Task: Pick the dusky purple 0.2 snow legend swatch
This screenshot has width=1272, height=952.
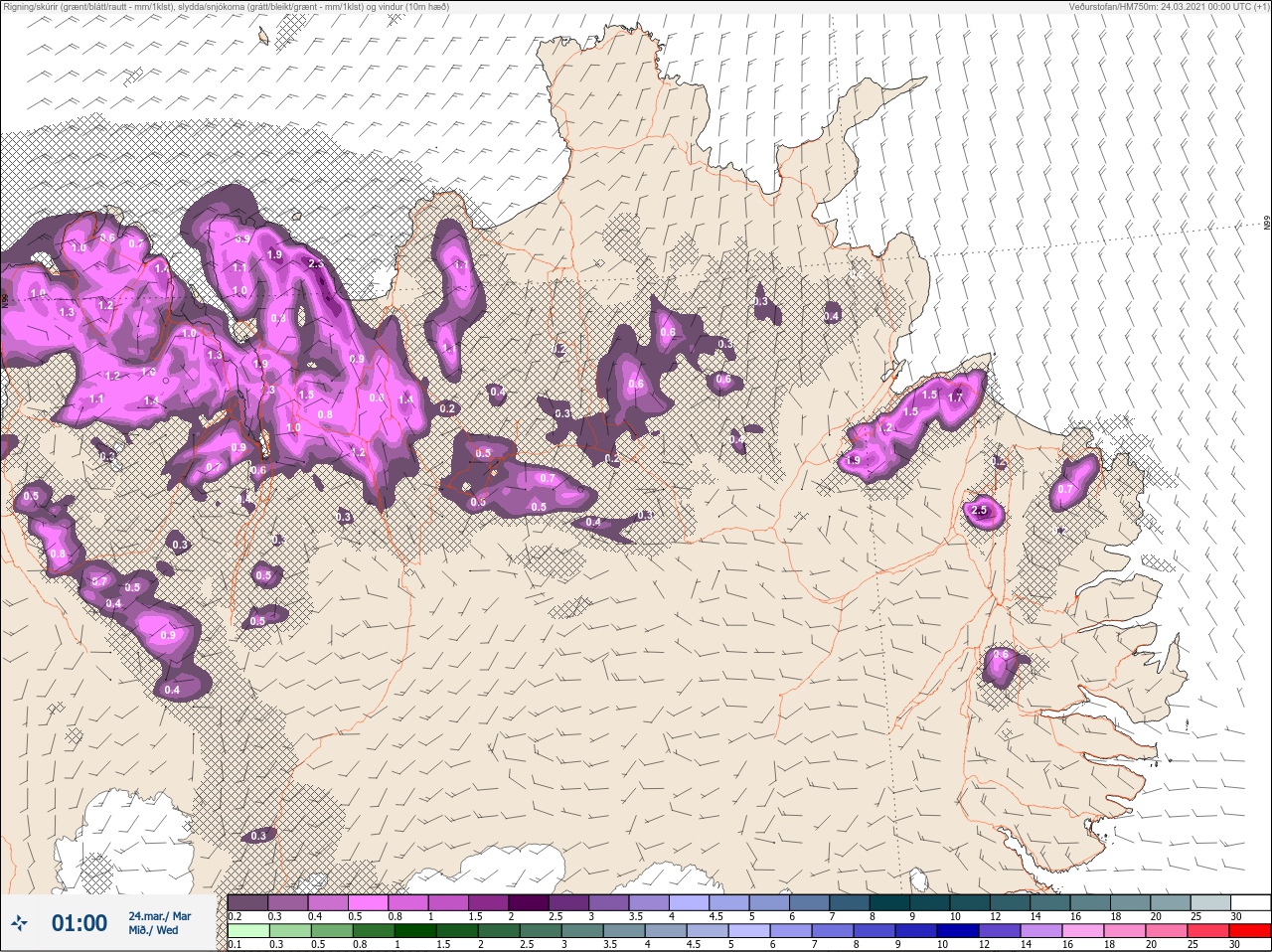Action: click(247, 902)
